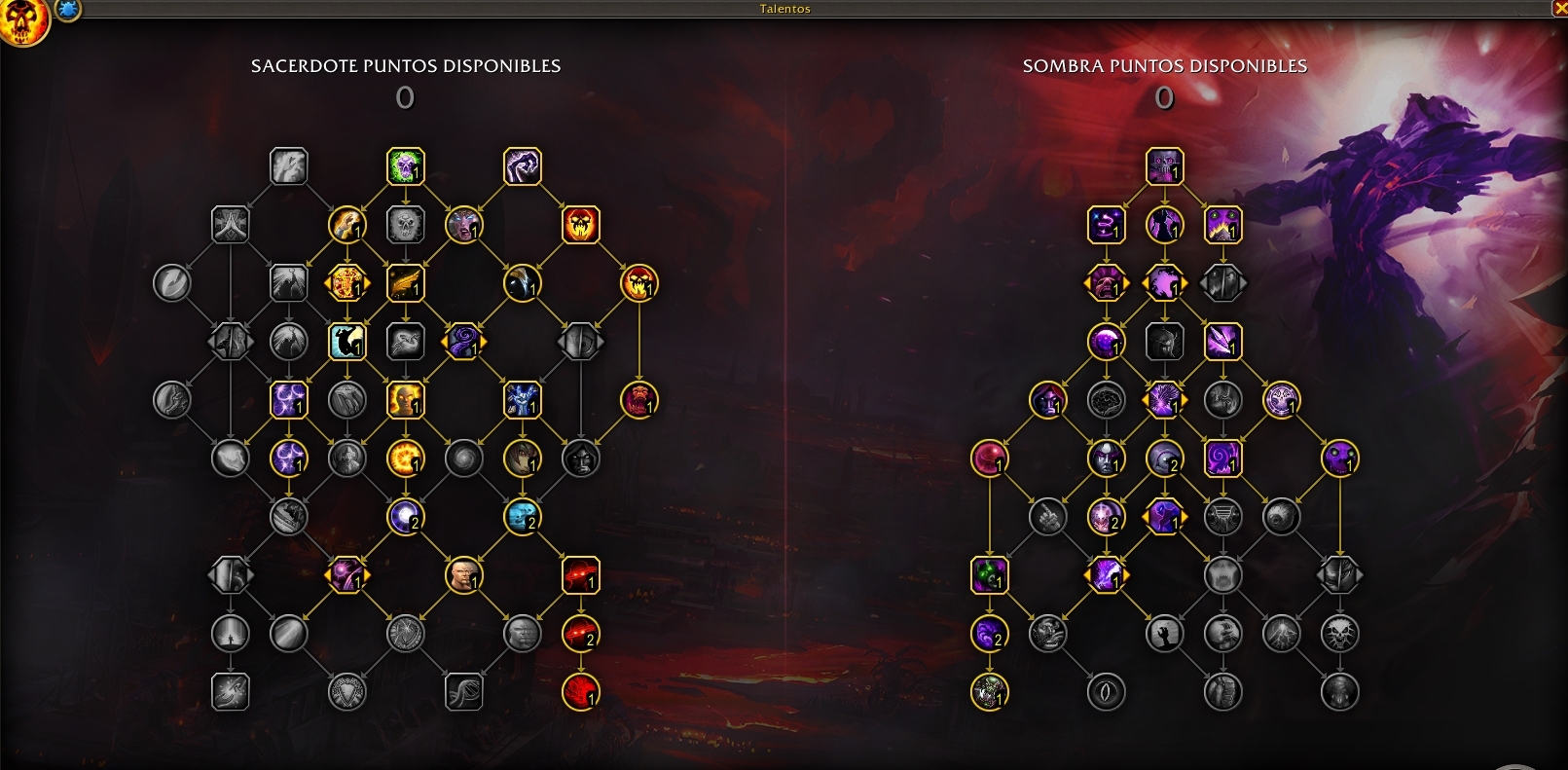Image resolution: width=1568 pixels, height=770 pixels.
Task: Click the purple hooded figure Sombra talent
Action: pyautogui.click(x=1165, y=225)
